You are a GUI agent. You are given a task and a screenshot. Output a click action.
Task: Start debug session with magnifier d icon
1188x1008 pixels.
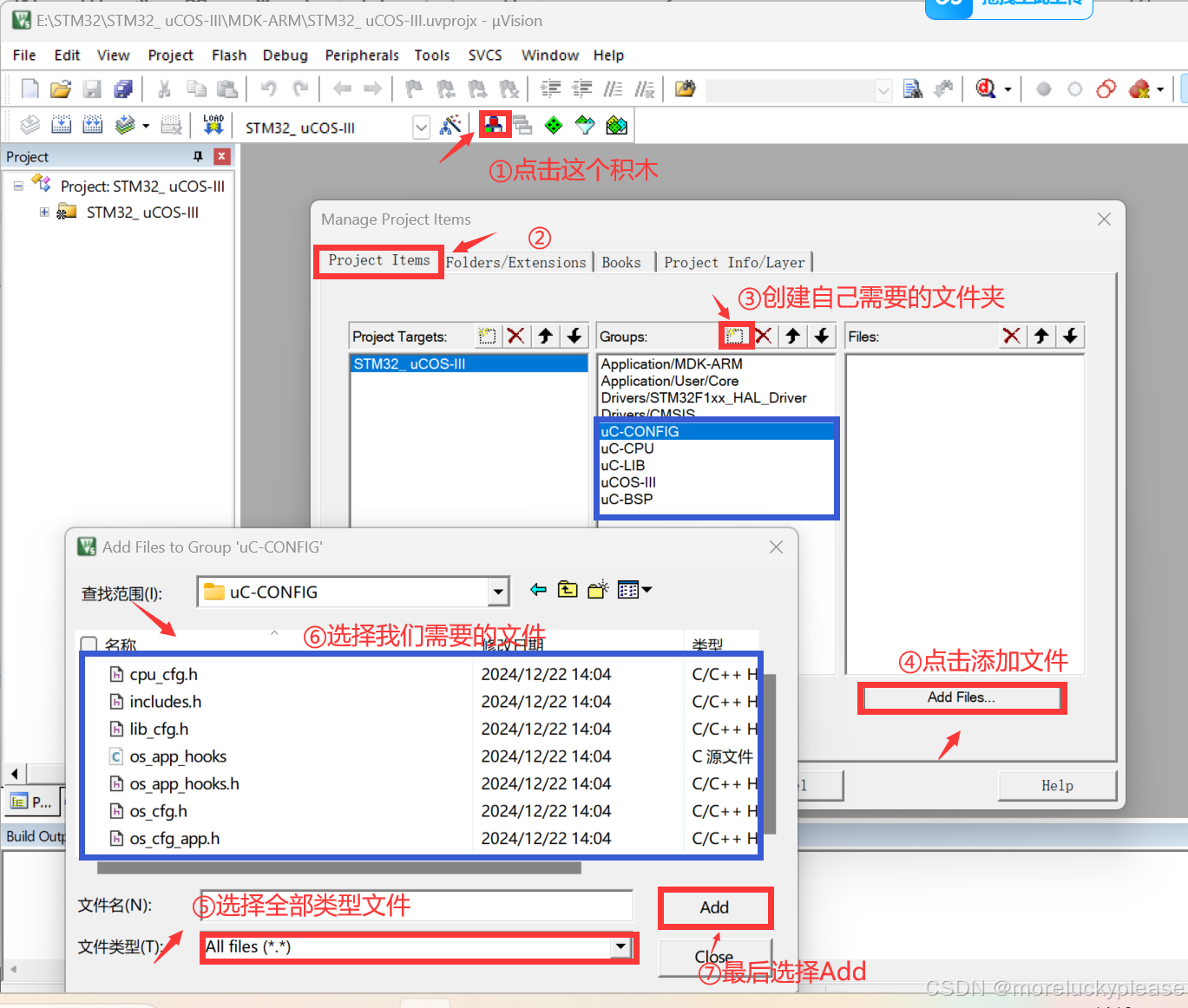pyautogui.click(x=986, y=88)
